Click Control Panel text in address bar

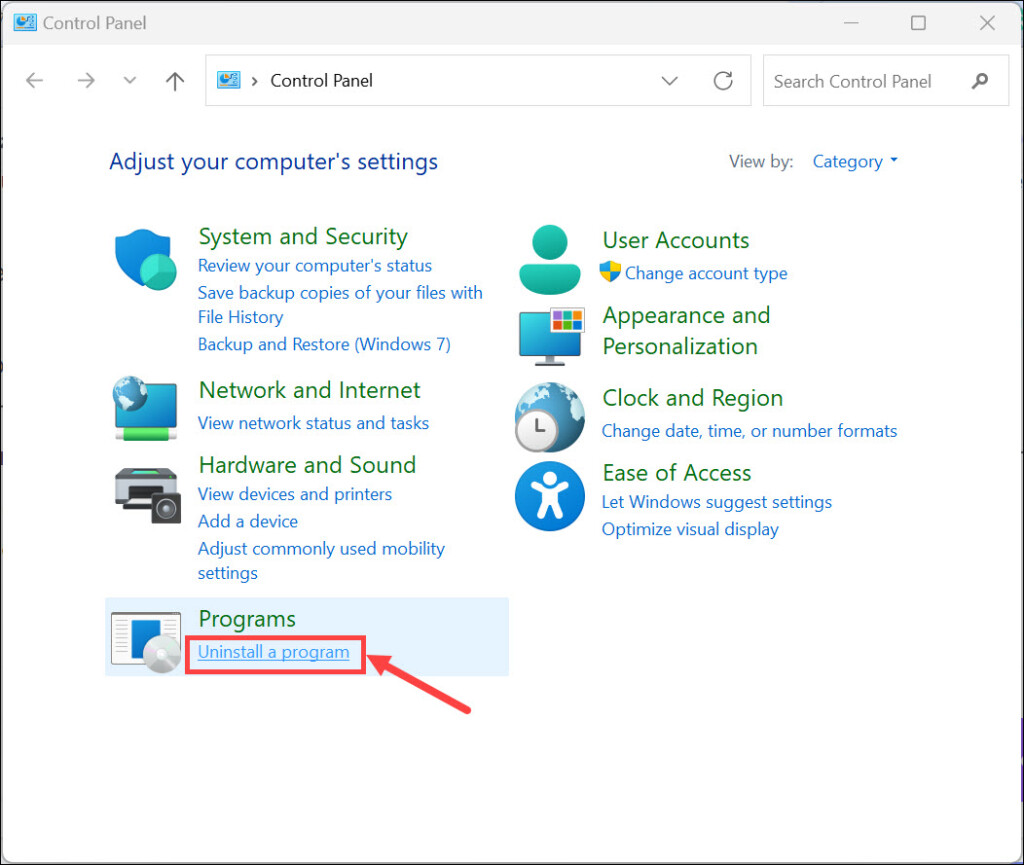pos(322,81)
